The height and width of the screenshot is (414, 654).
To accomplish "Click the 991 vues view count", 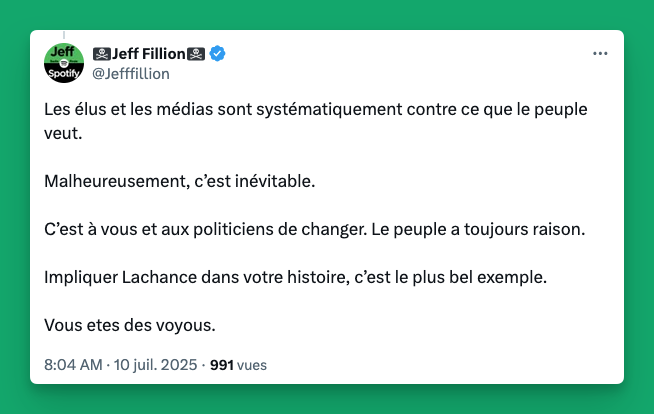I will point(238,365).
